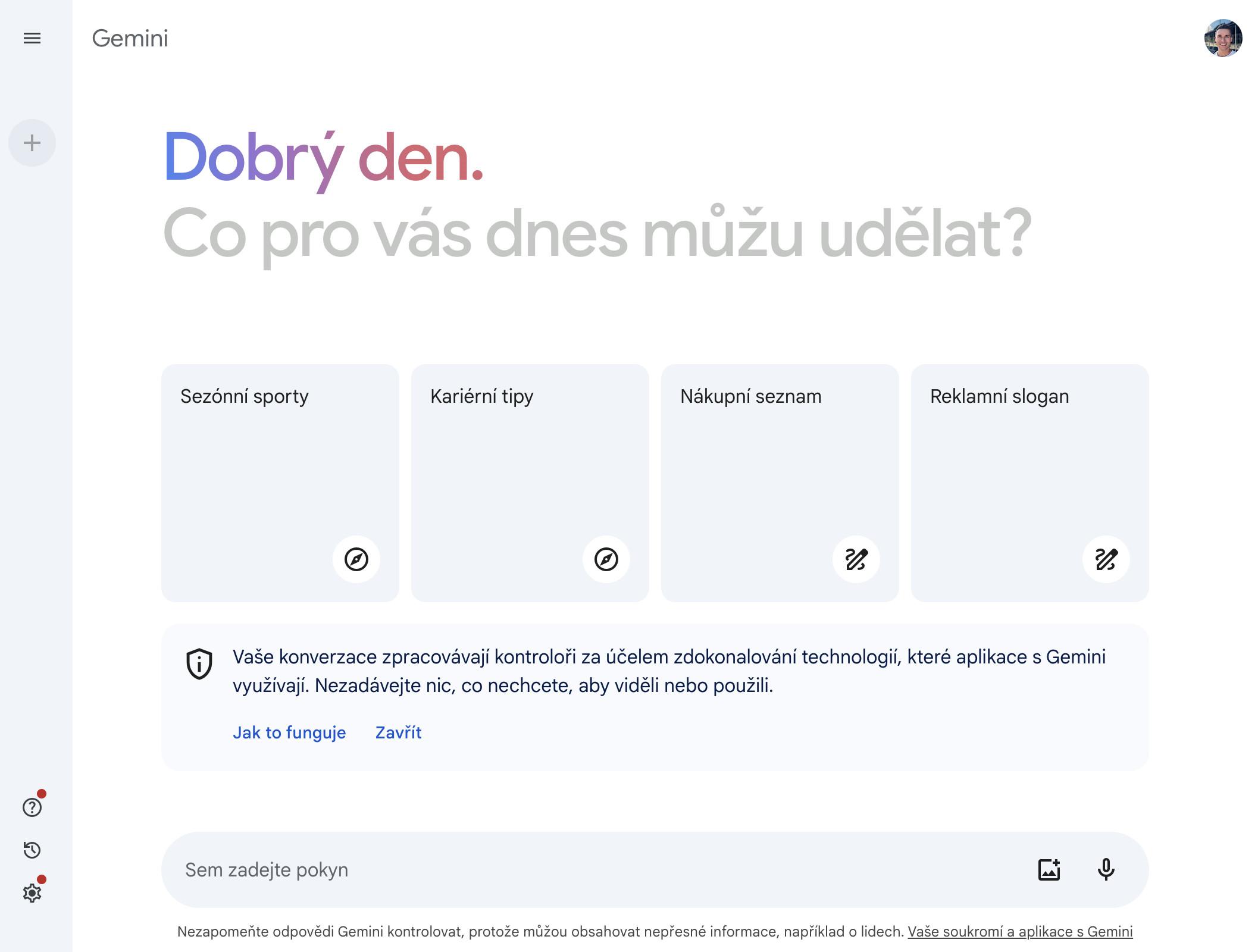
Task: Open the settings gear icon
Action: click(x=32, y=893)
